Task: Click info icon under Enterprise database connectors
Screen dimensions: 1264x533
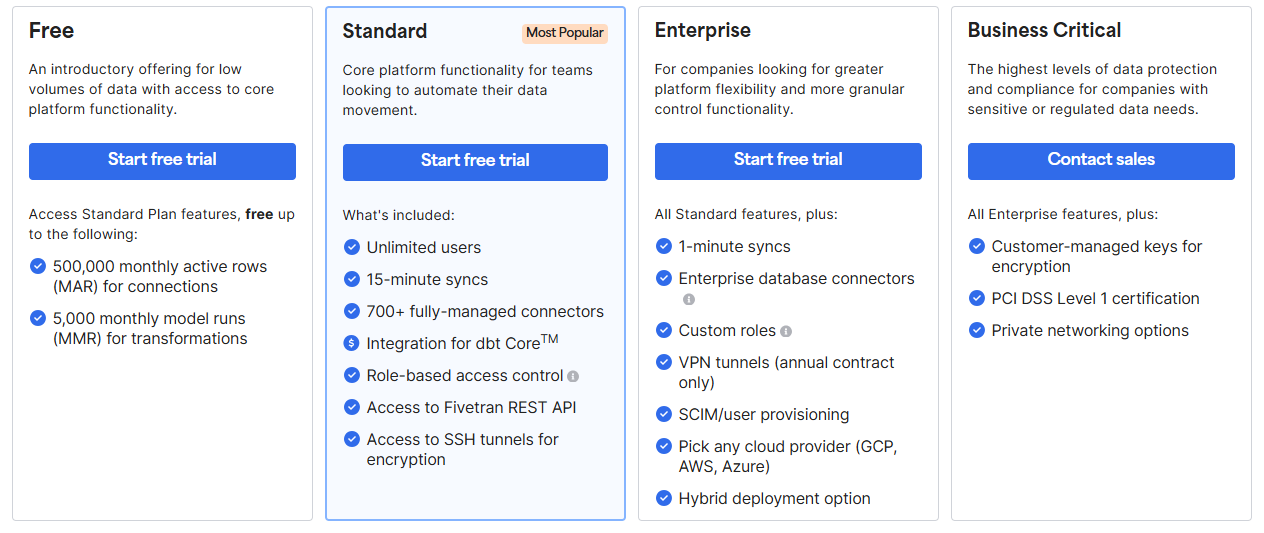Action: coord(689,299)
